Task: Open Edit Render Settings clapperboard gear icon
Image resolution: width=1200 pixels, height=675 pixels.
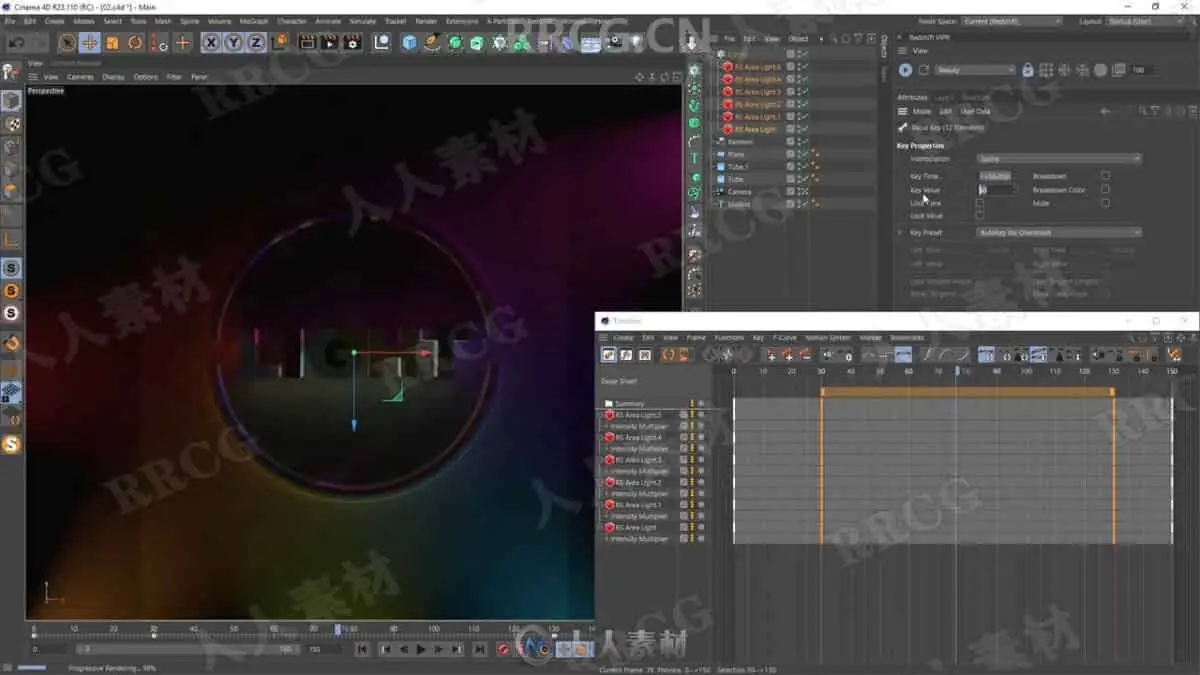Action: point(352,42)
